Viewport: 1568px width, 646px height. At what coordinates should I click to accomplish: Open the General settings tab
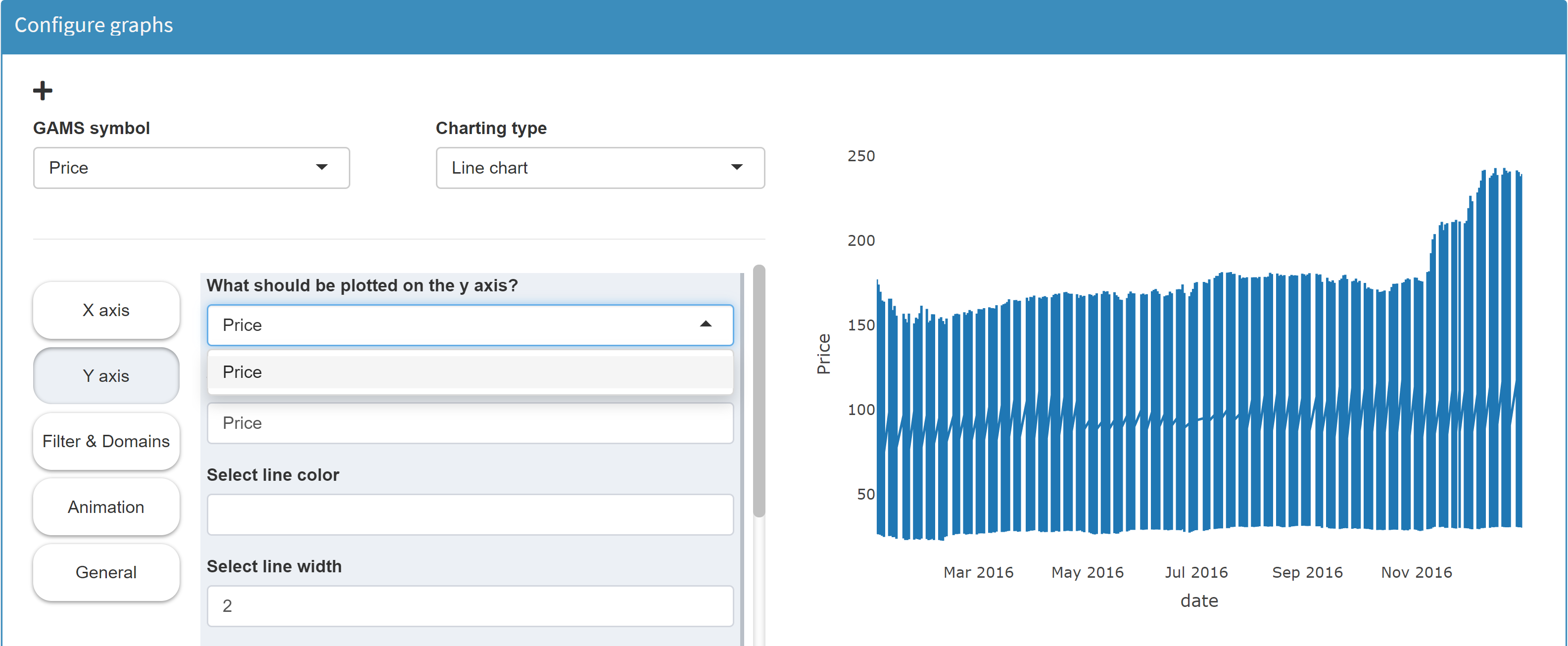point(106,572)
